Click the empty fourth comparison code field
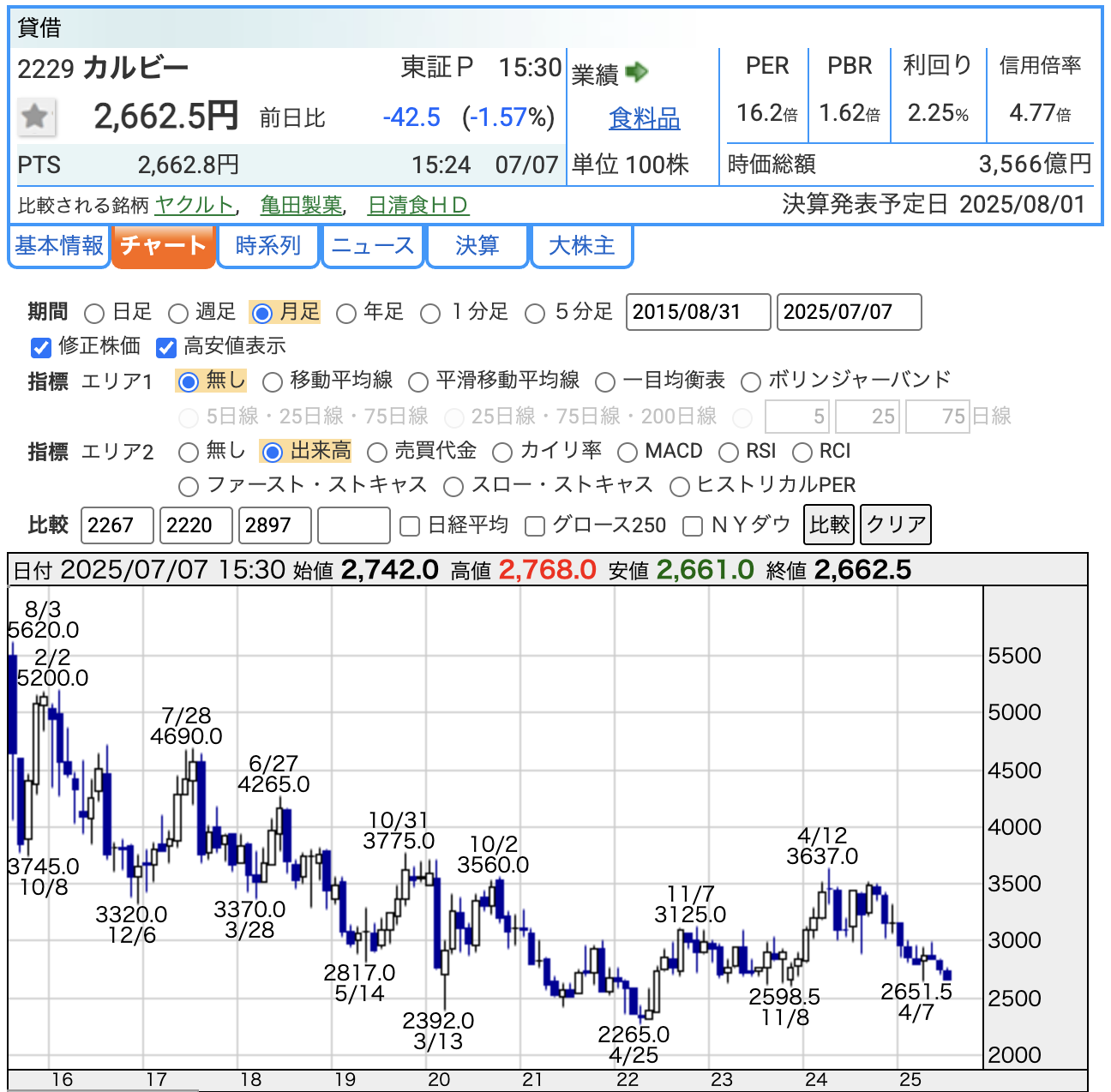This screenshot has height=1092, width=1111. pyautogui.click(x=354, y=525)
